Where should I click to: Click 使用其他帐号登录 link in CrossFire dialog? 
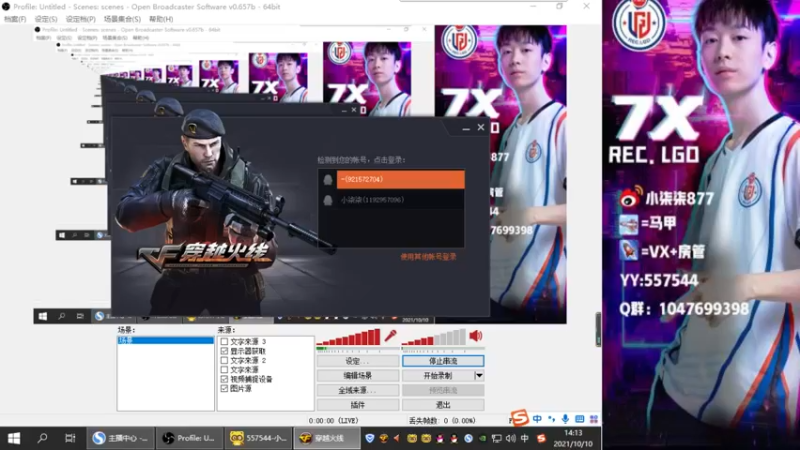click(428, 257)
